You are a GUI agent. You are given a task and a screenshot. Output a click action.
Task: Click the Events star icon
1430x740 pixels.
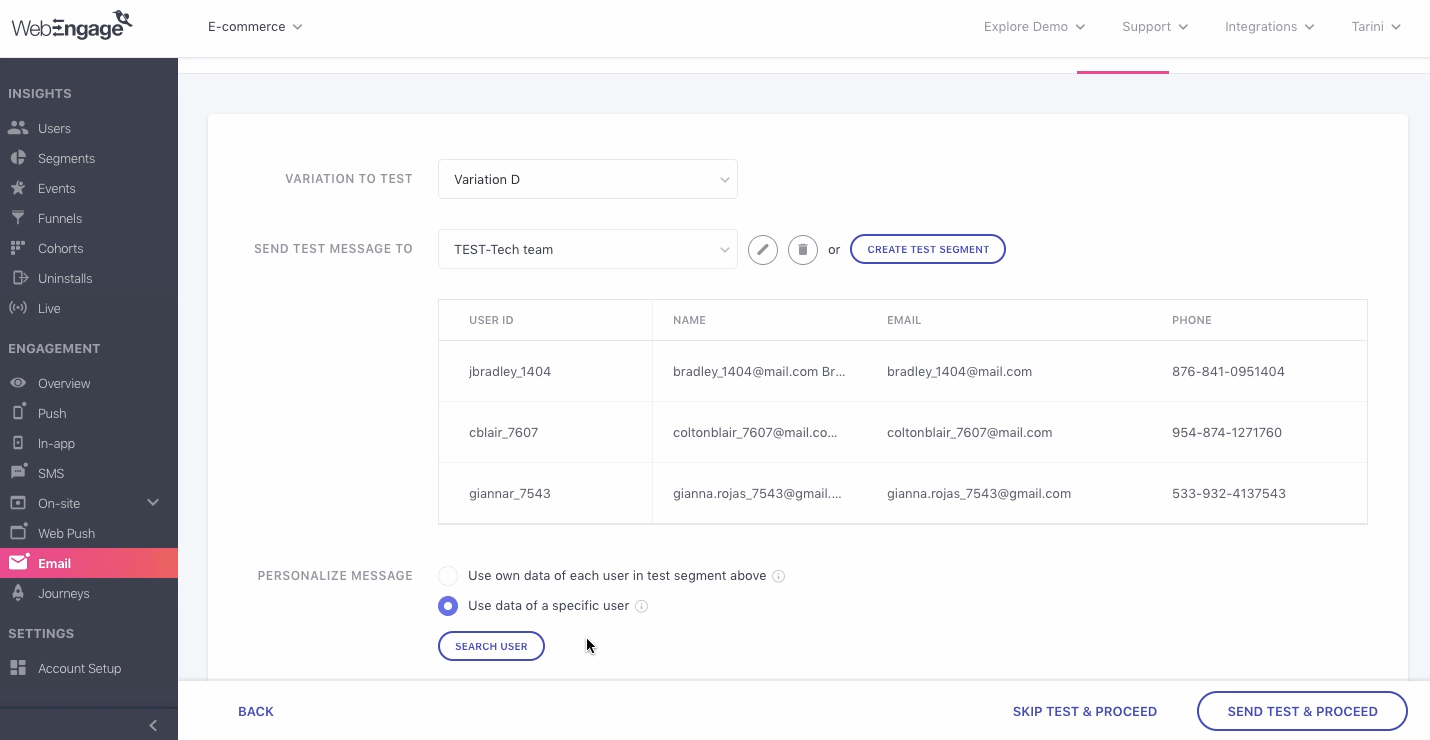(18, 188)
